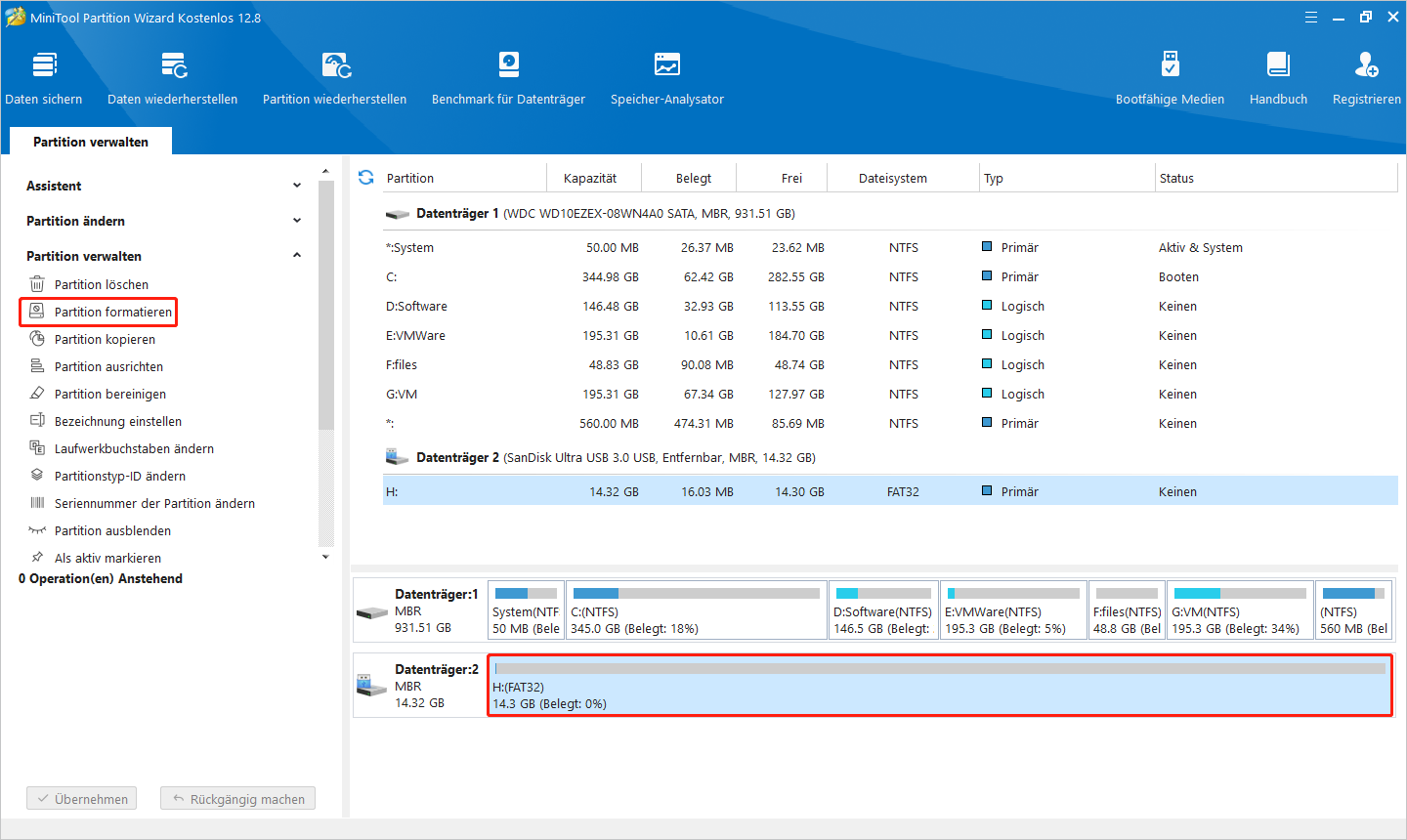
Task: Sort by the Typ column header
Action: tap(1067, 178)
